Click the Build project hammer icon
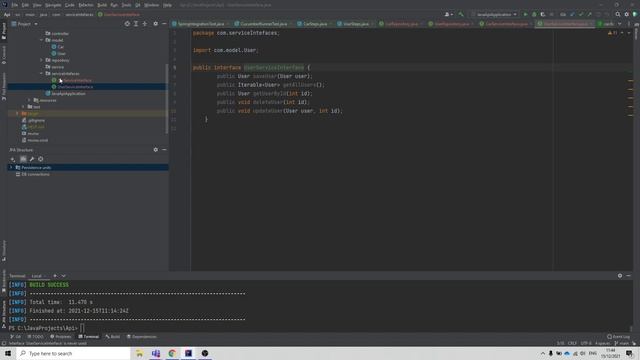Viewport: 640px width, 360px height. (x=461, y=14)
